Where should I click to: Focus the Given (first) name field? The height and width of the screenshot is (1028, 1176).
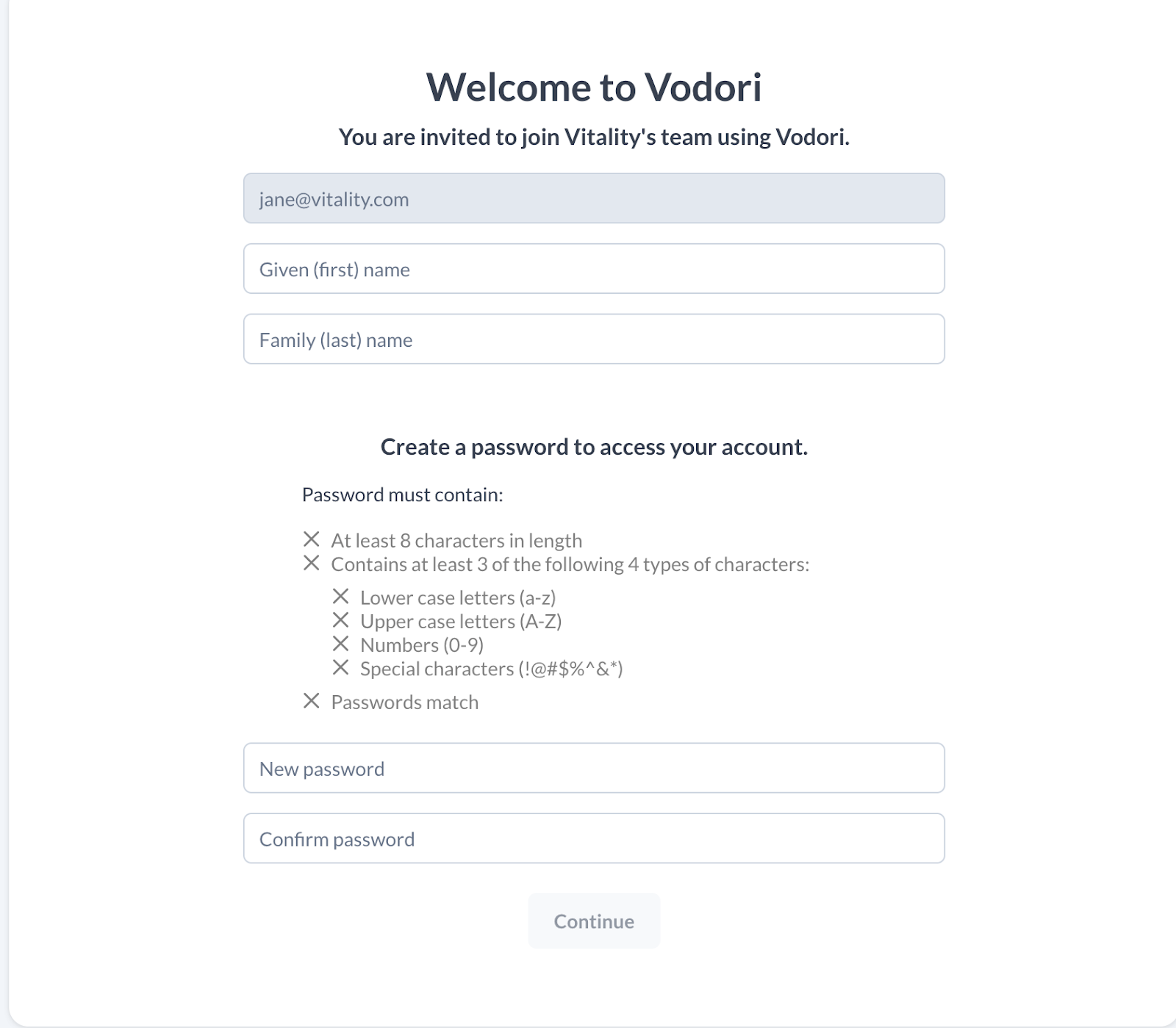(x=594, y=269)
